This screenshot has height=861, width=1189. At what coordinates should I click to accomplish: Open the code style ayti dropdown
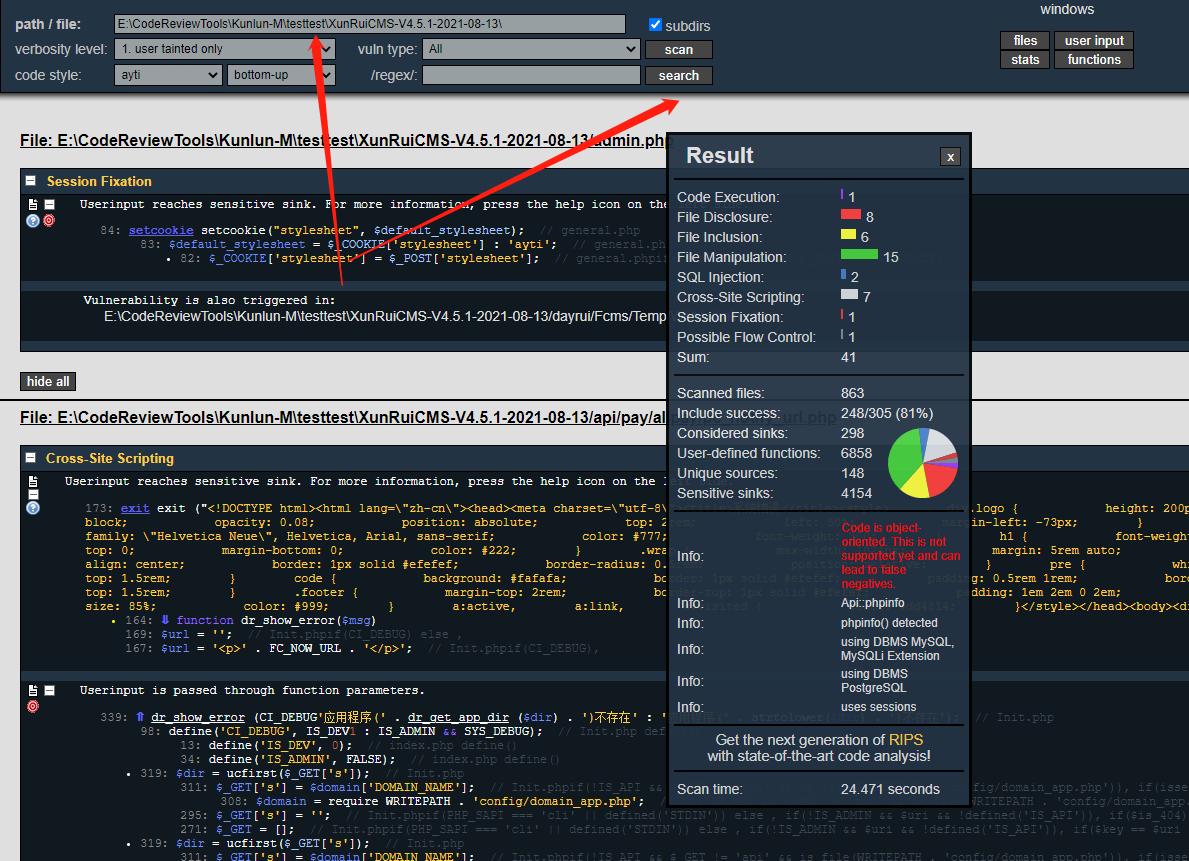168,74
